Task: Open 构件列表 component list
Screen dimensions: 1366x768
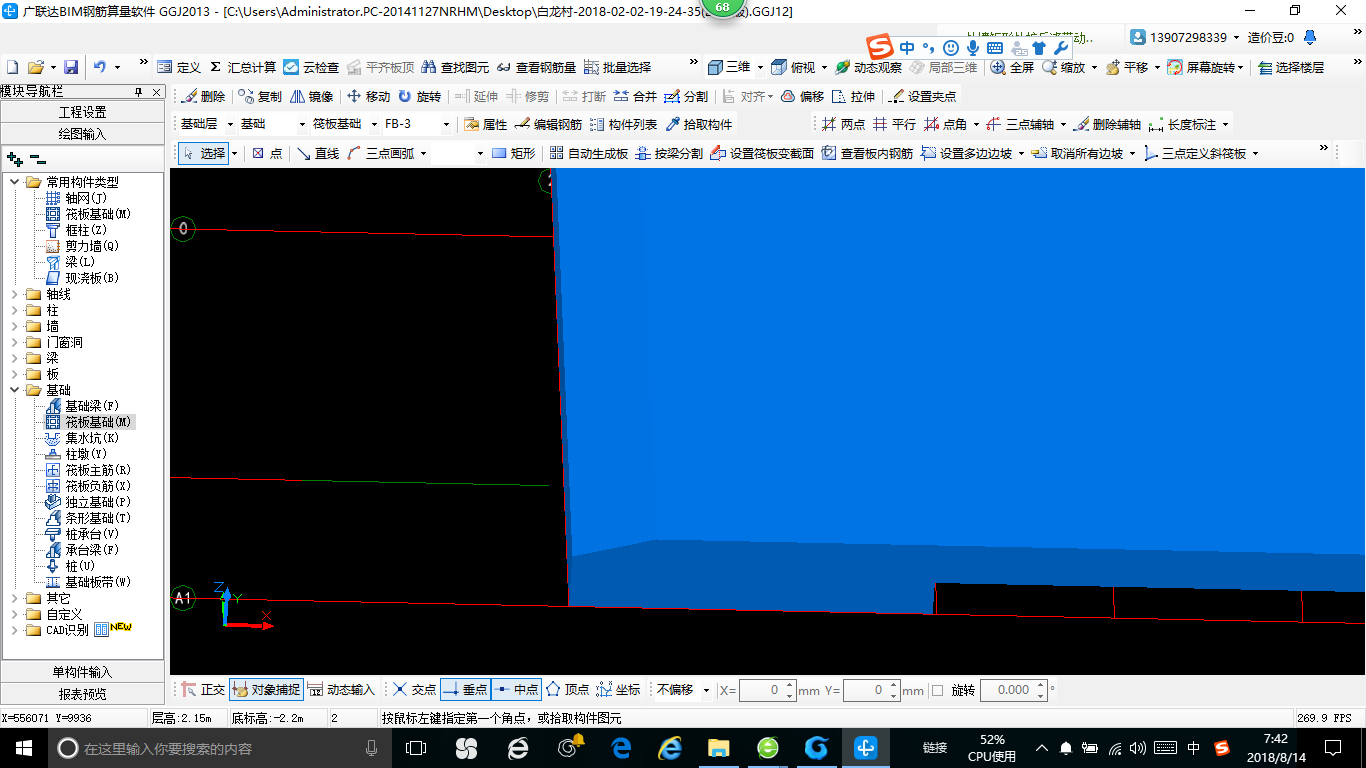Action: coord(624,125)
